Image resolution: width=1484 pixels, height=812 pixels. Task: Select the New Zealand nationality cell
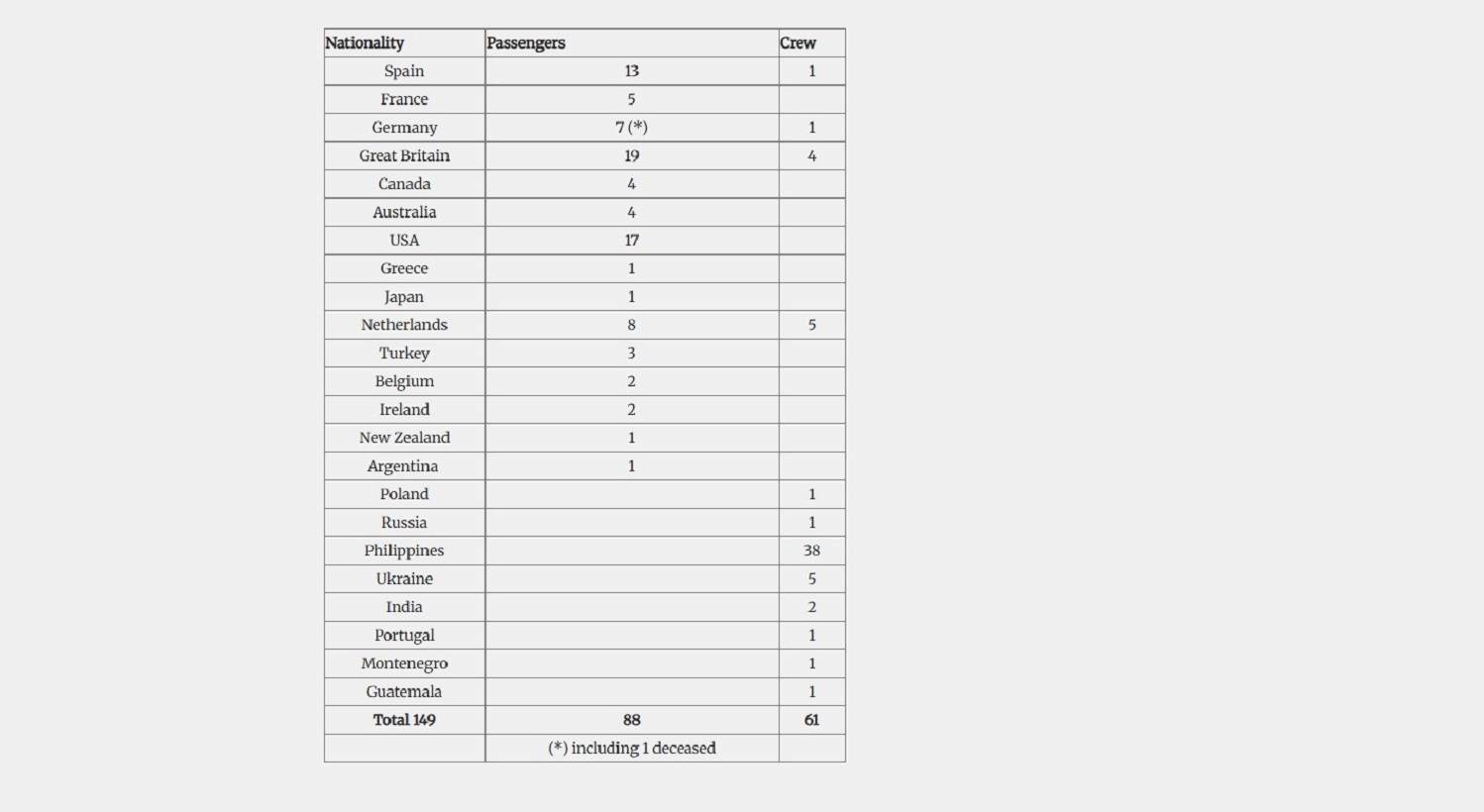(404, 438)
